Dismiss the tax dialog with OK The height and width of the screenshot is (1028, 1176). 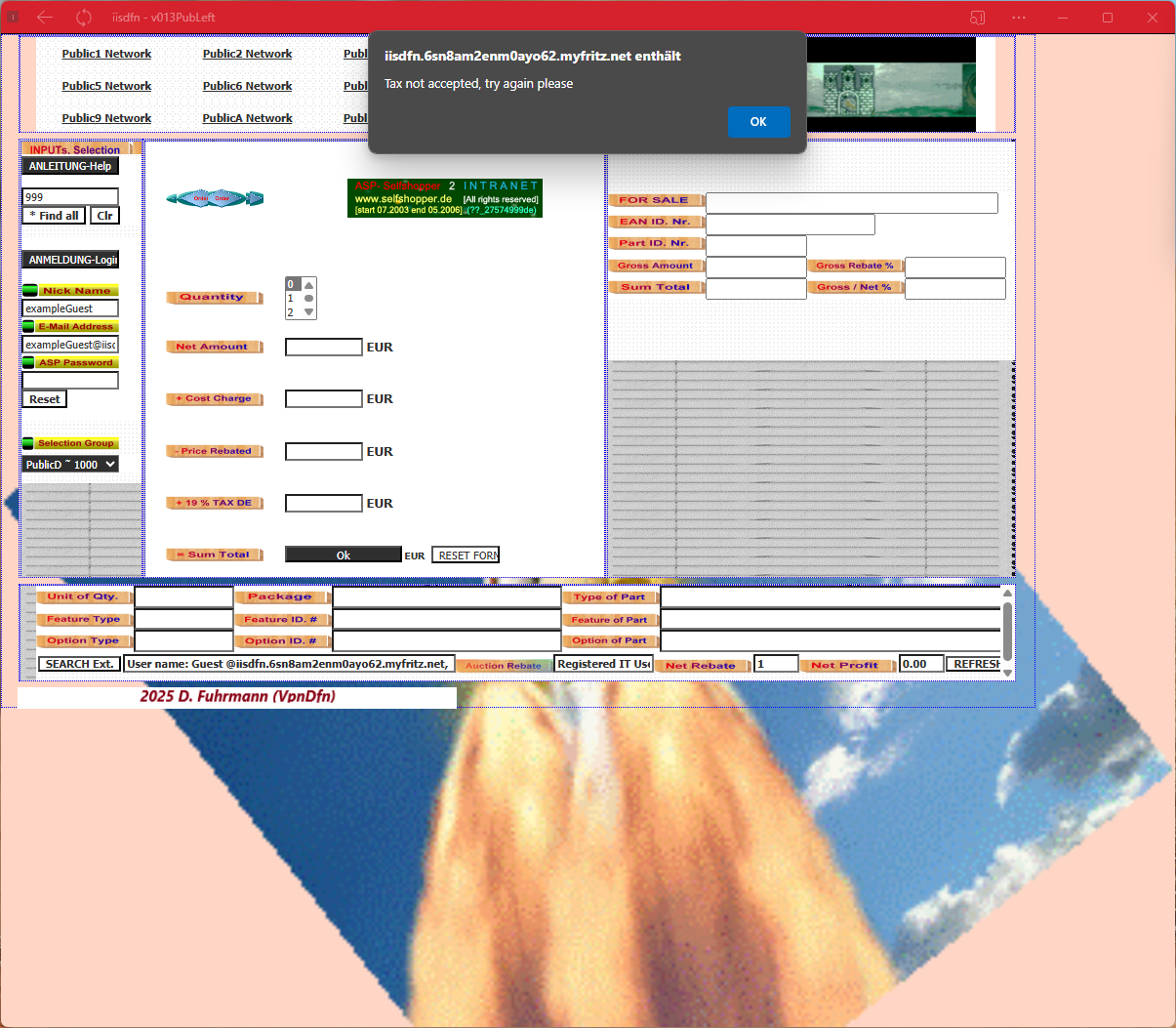tap(758, 122)
